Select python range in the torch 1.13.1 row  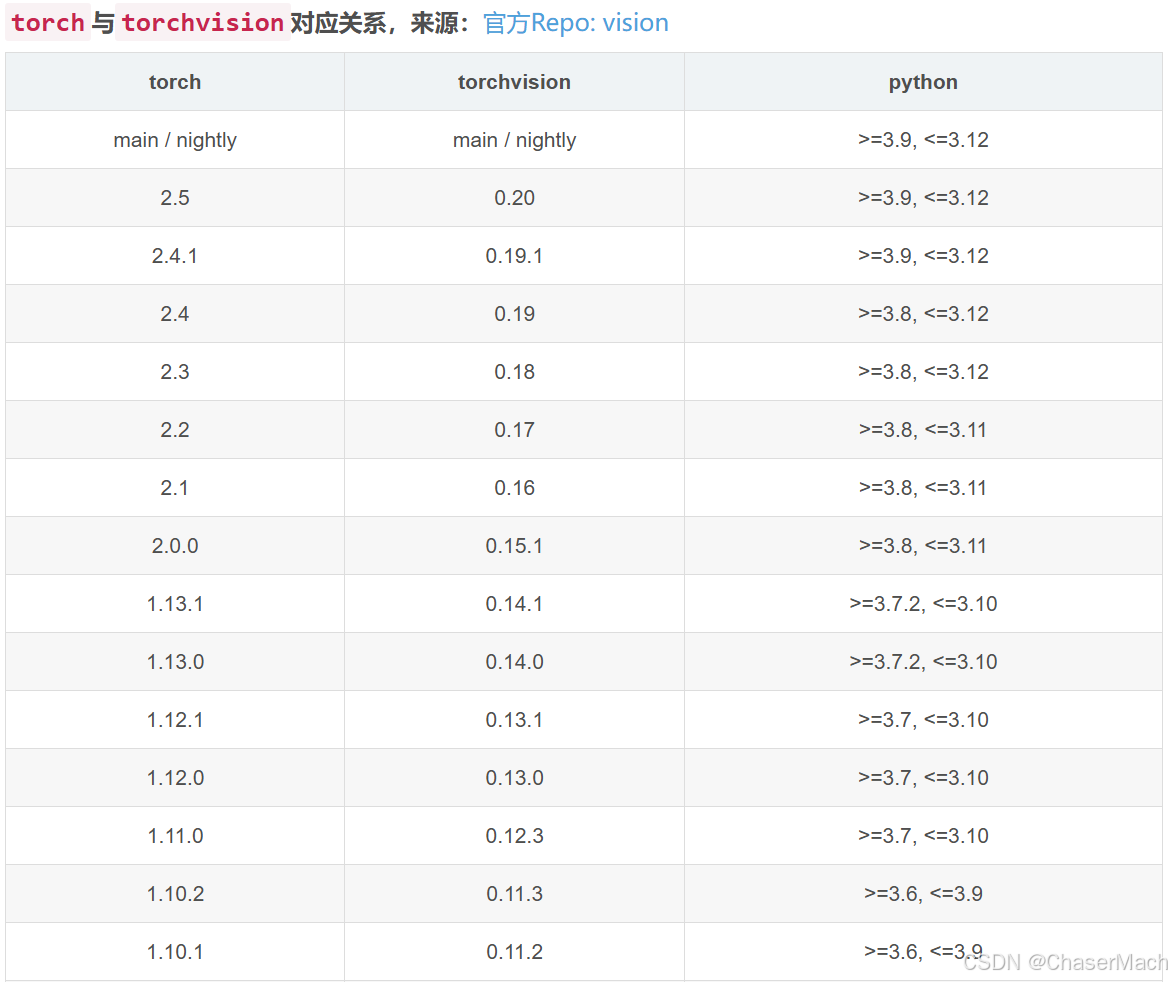(923, 604)
